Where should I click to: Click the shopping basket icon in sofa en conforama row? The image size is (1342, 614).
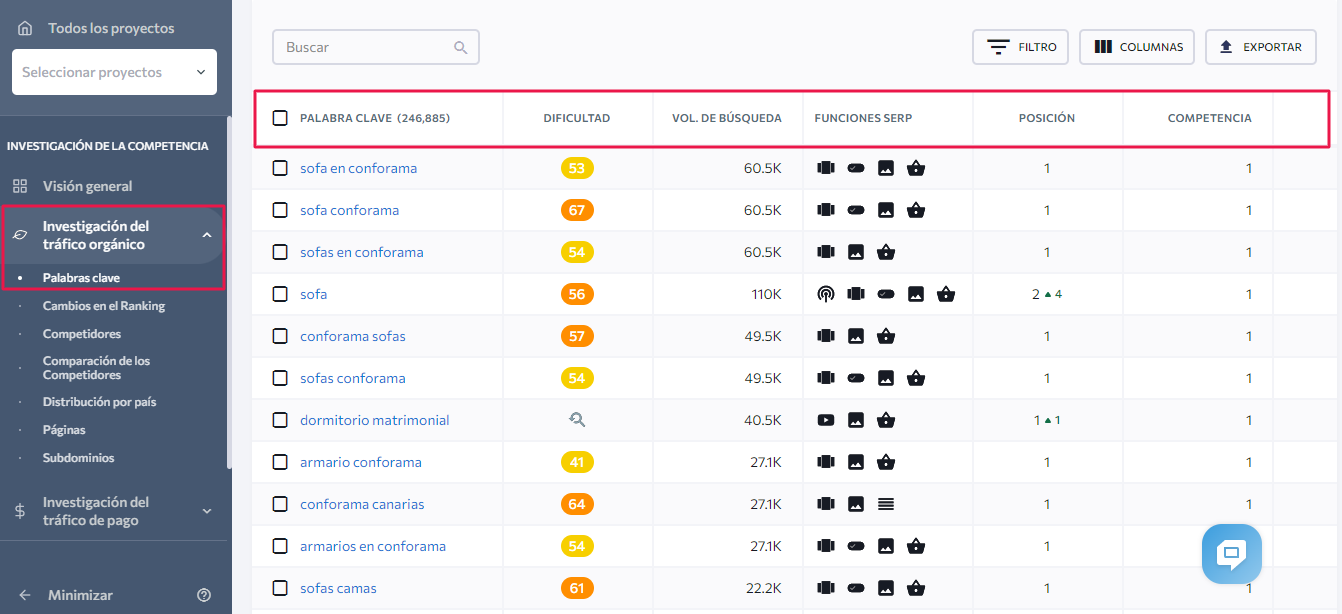tap(915, 168)
